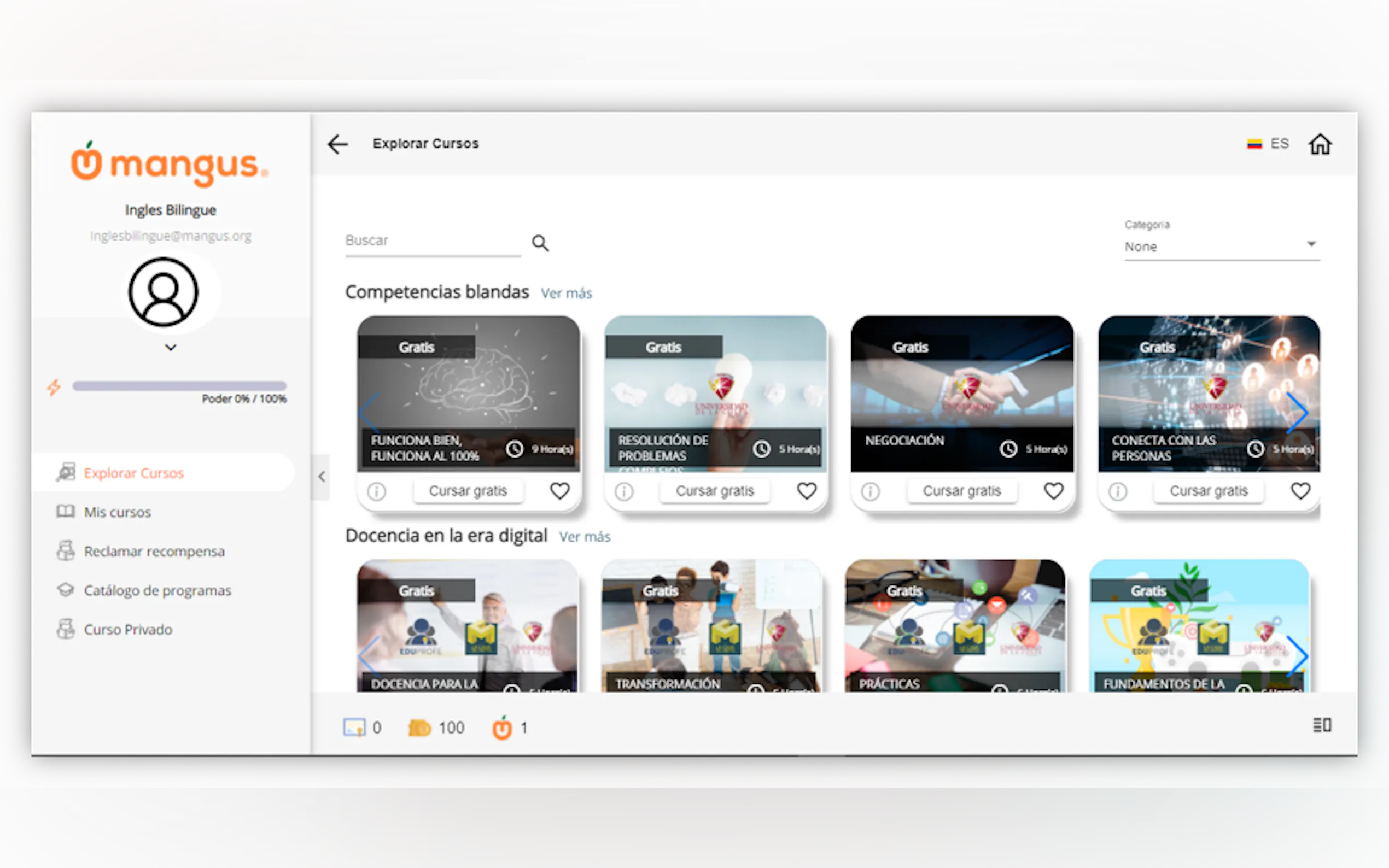This screenshot has height=868, width=1389.
Task: Click the back arrow in header
Action: coord(337,144)
